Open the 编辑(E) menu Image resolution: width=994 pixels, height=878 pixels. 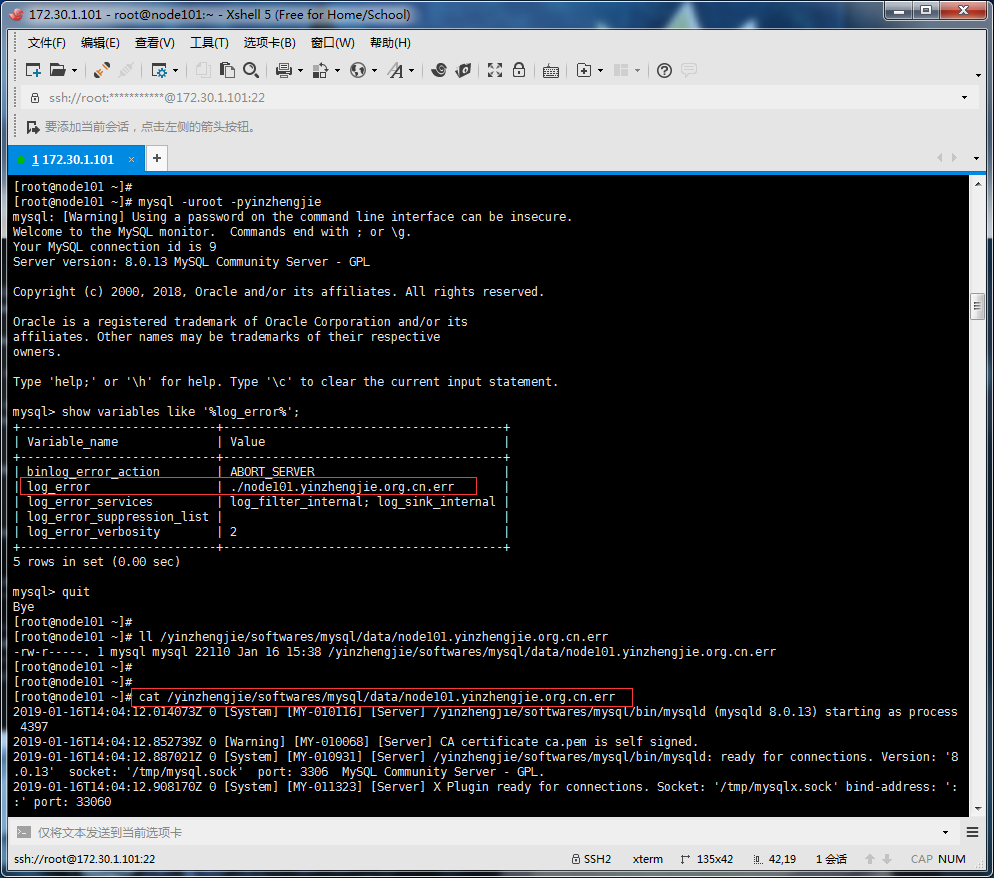click(100, 42)
